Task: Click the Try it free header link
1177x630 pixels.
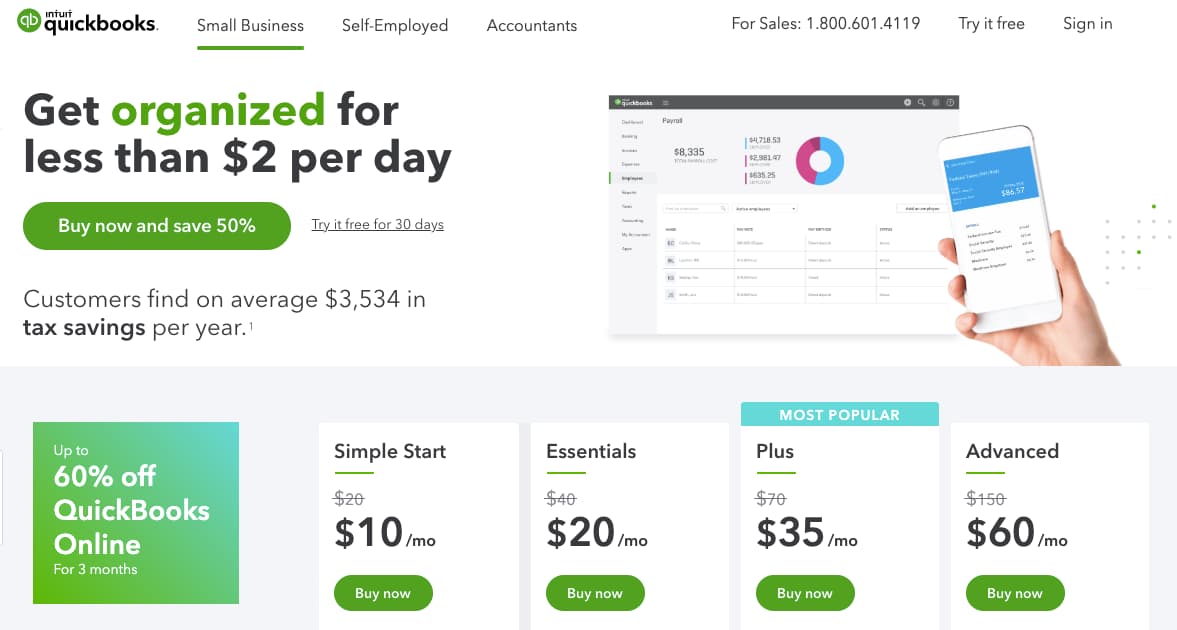Action: click(991, 23)
